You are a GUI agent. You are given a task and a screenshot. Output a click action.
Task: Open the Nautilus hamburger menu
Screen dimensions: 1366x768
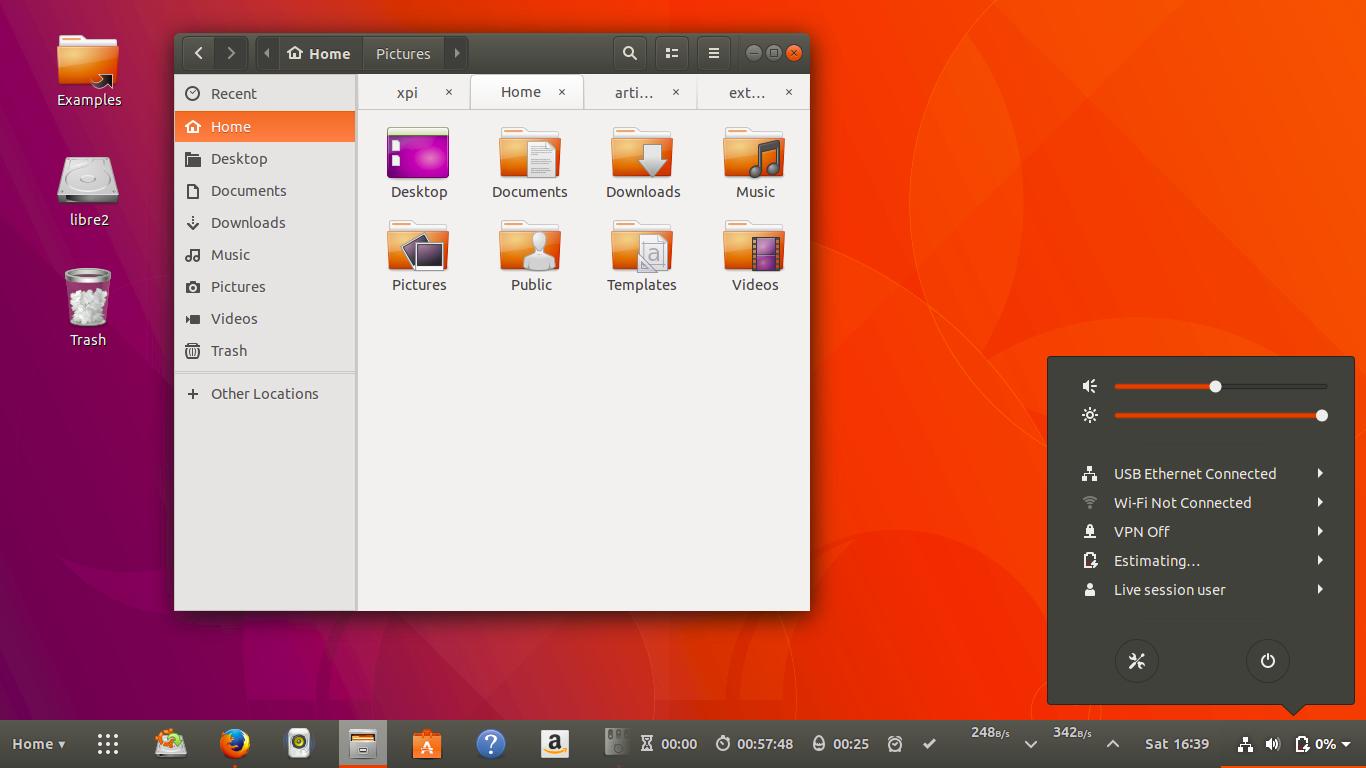coord(713,52)
